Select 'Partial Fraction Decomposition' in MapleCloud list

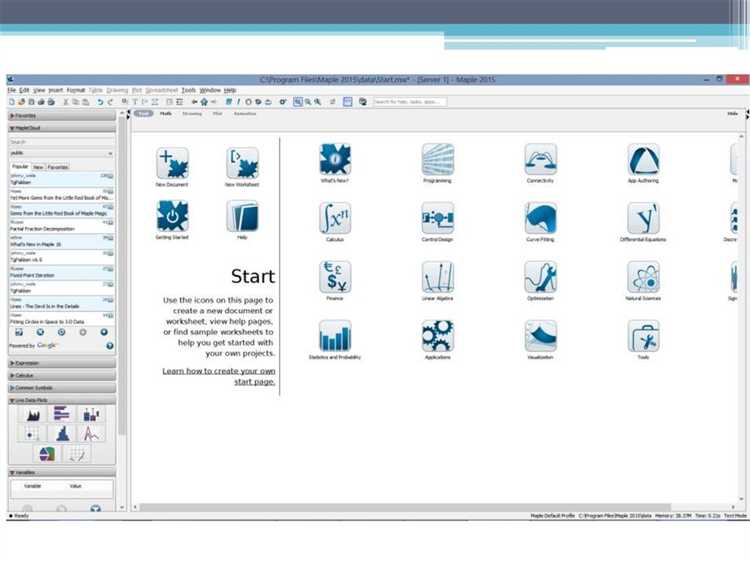(62, 227)
